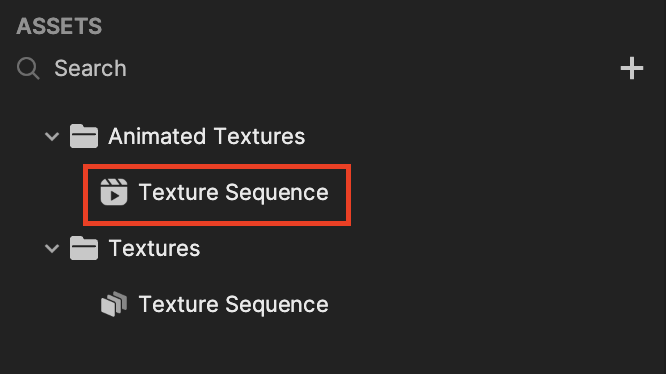Click the clapperboard animated sequence icon
The image size is (666, 374).
pyautogui.click(x=114, y=192)
